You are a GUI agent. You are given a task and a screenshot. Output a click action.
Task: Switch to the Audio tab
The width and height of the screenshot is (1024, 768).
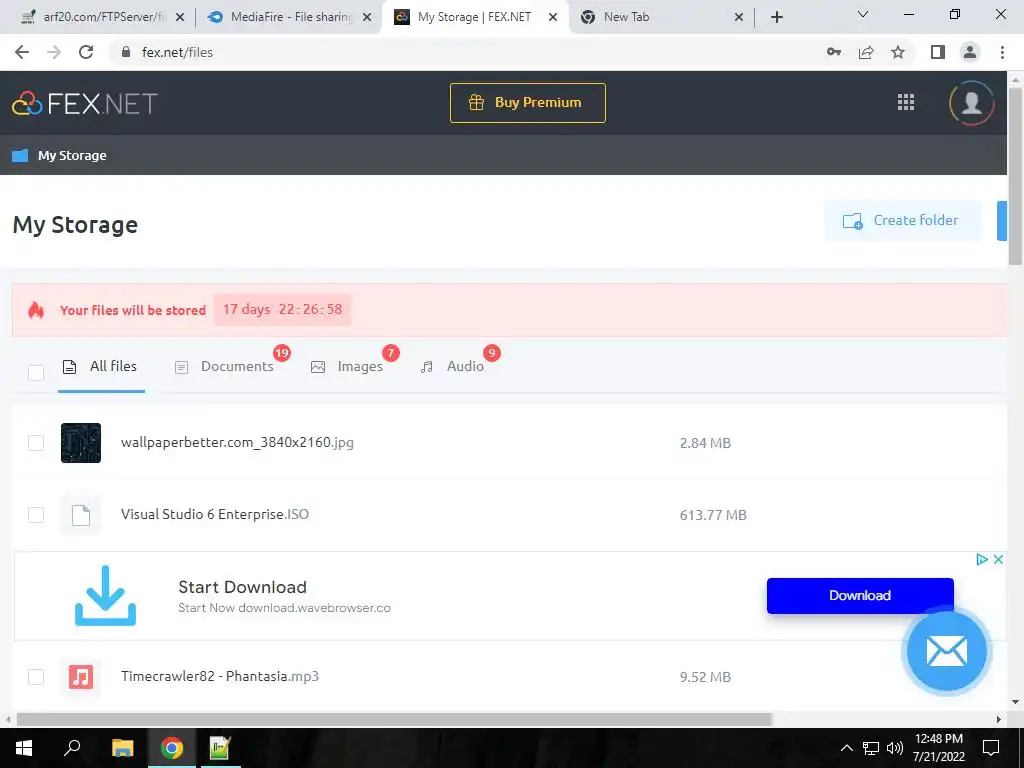(452, 366)
